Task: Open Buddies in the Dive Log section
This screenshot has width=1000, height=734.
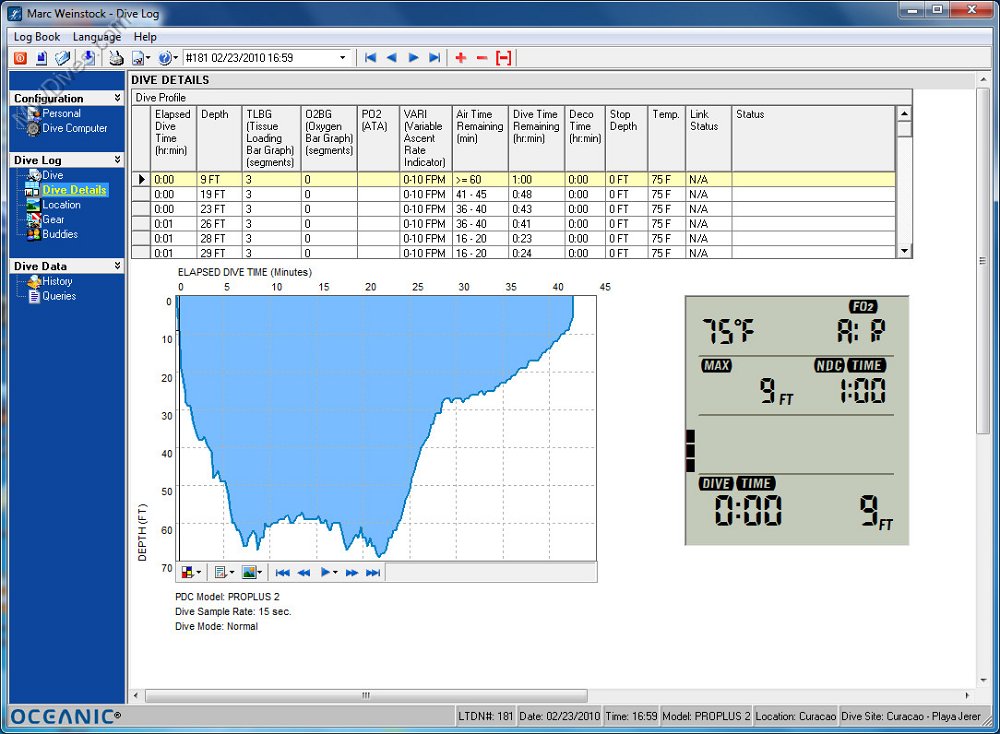Action: tap(60, 234)
